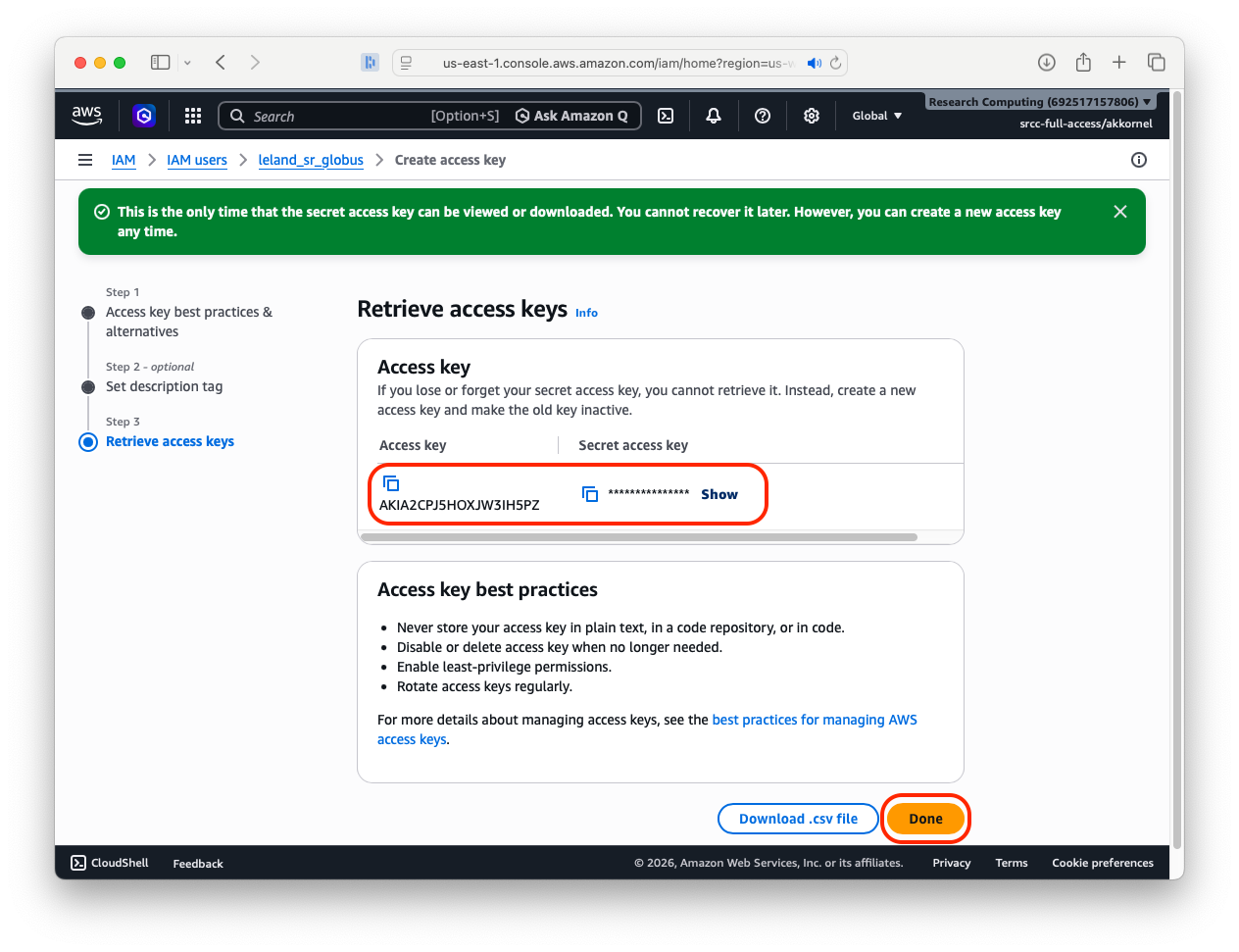Open Cookie preferences

coord(1103,863)
